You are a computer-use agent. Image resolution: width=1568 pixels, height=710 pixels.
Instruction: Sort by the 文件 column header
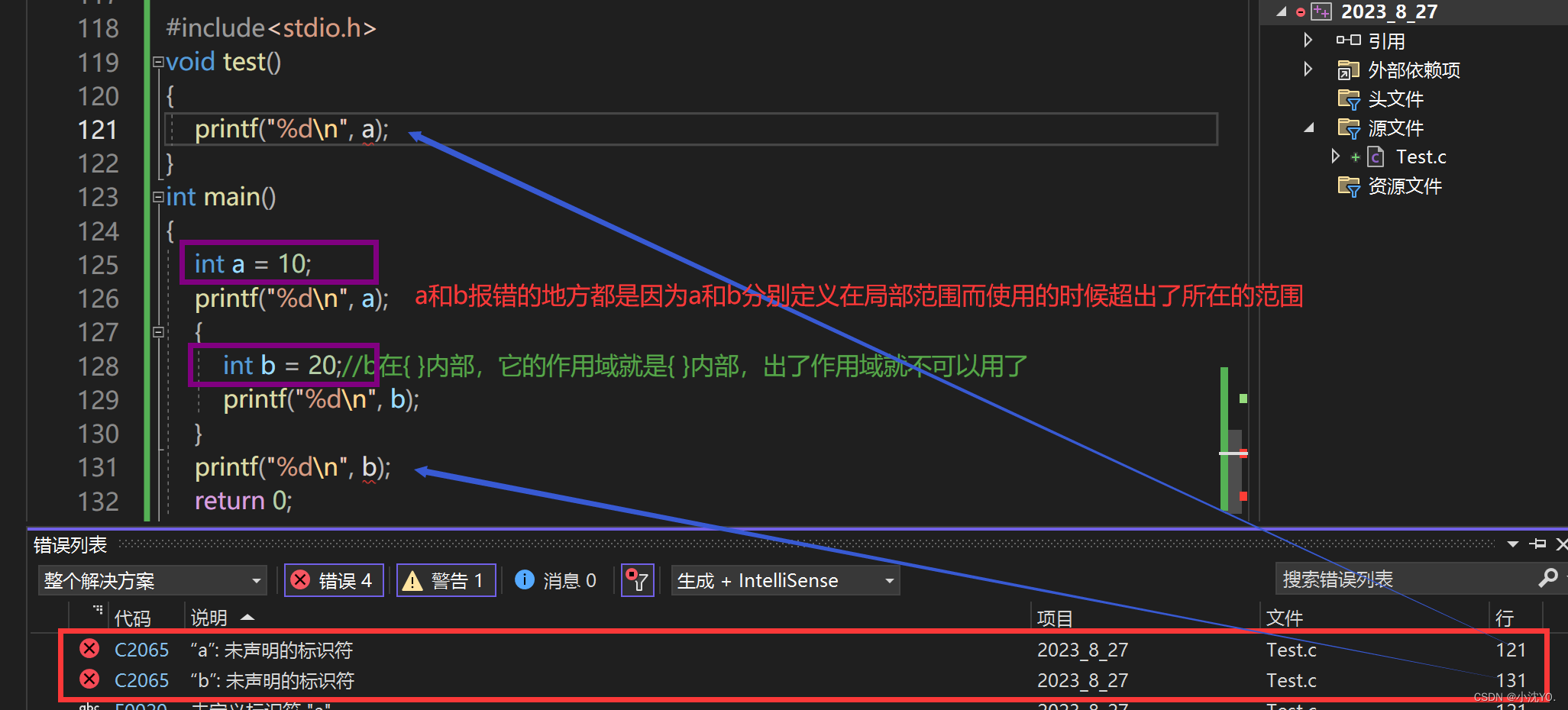pos(1285,618)
